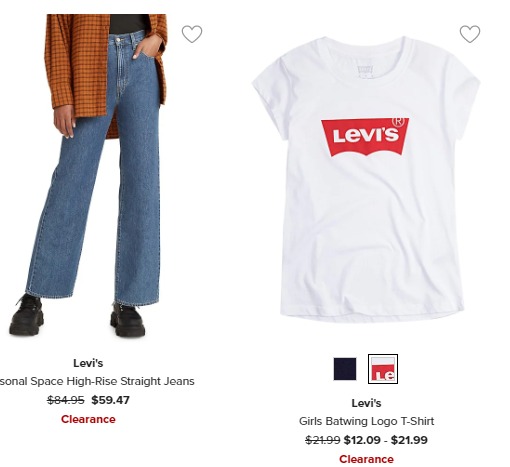
Task: Click the Clearance label below the jeans price
Action: point(88,419)
